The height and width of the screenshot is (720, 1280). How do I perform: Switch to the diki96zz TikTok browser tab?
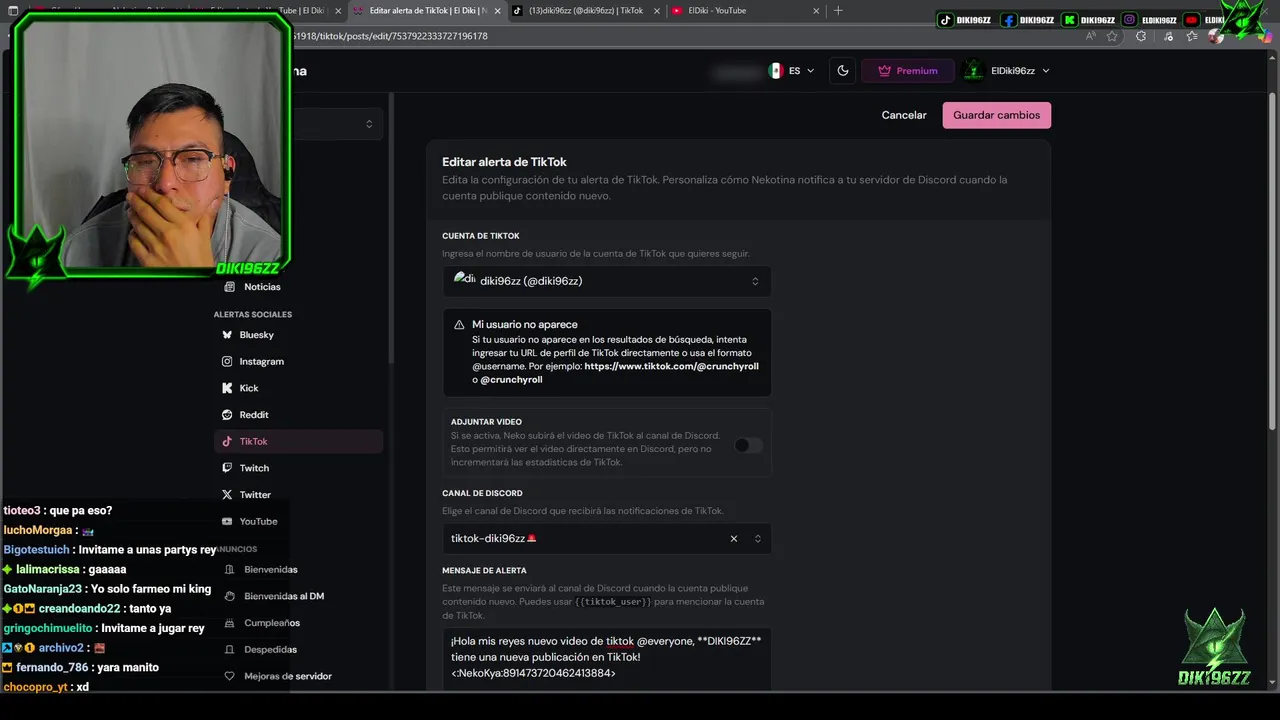(x=585, y=11)
